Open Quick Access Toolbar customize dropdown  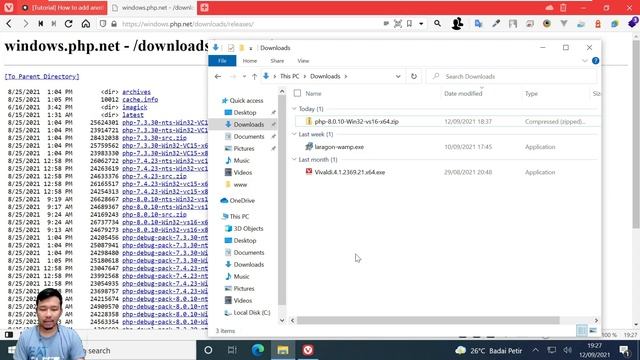pyautogui.click(x=251, y=48)
